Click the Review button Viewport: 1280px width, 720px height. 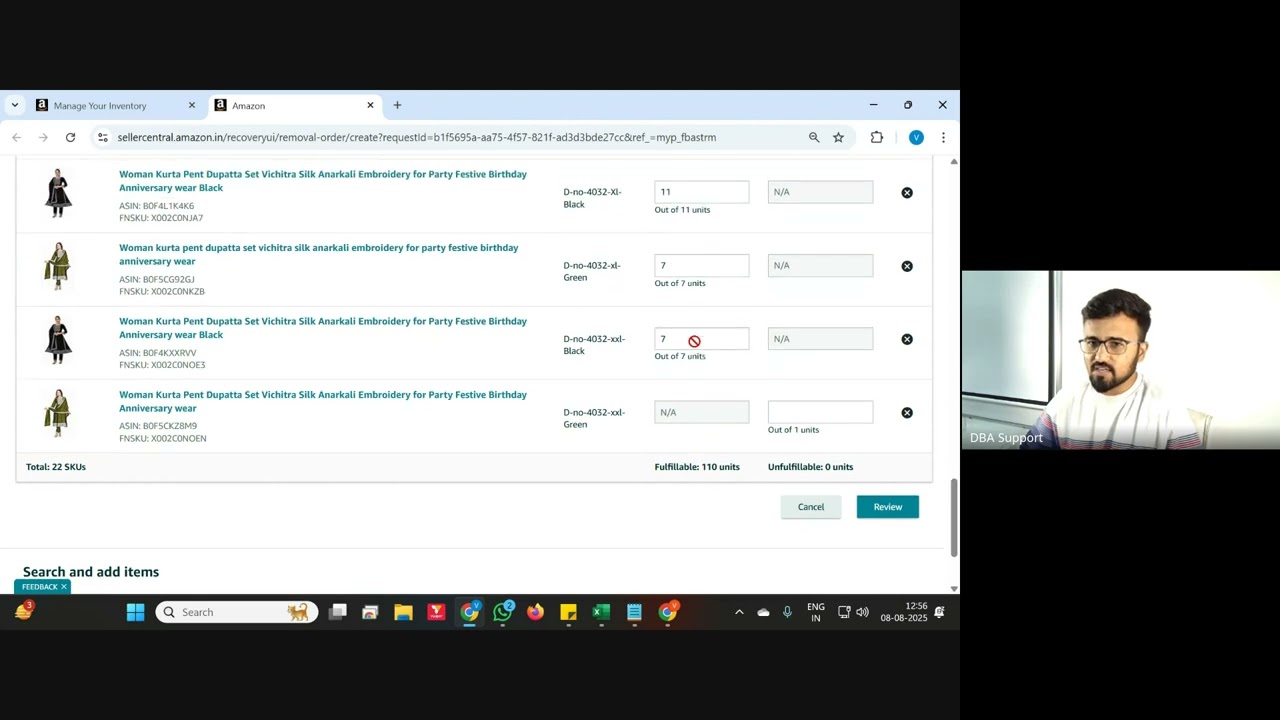887,506
